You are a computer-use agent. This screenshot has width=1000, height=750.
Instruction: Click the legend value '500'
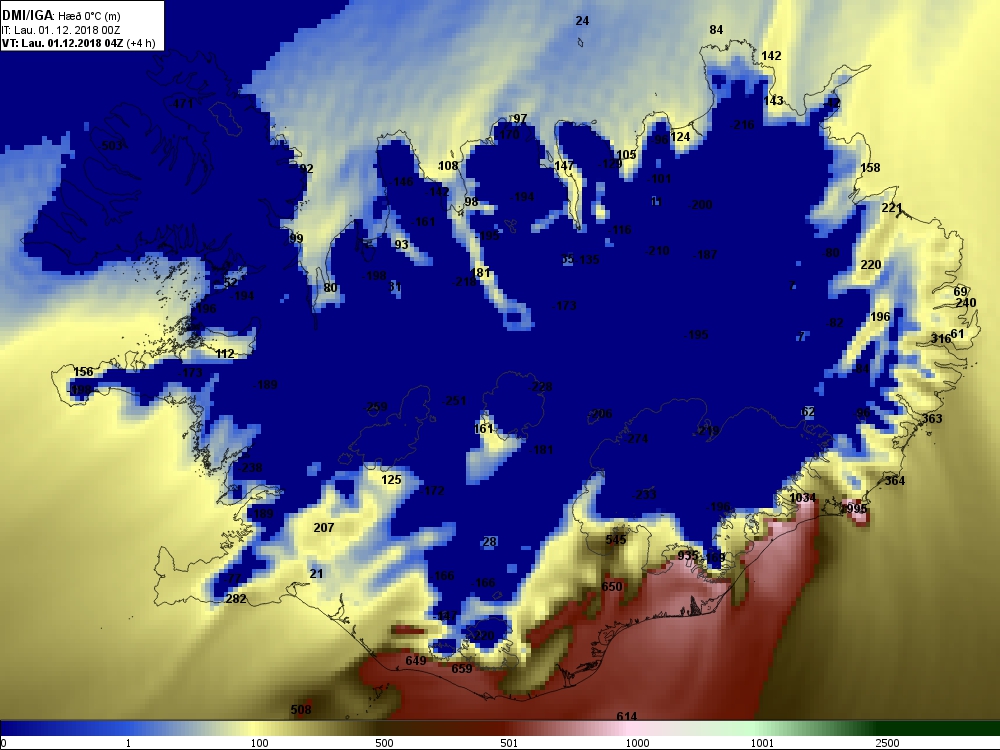(x=385, y=743)
